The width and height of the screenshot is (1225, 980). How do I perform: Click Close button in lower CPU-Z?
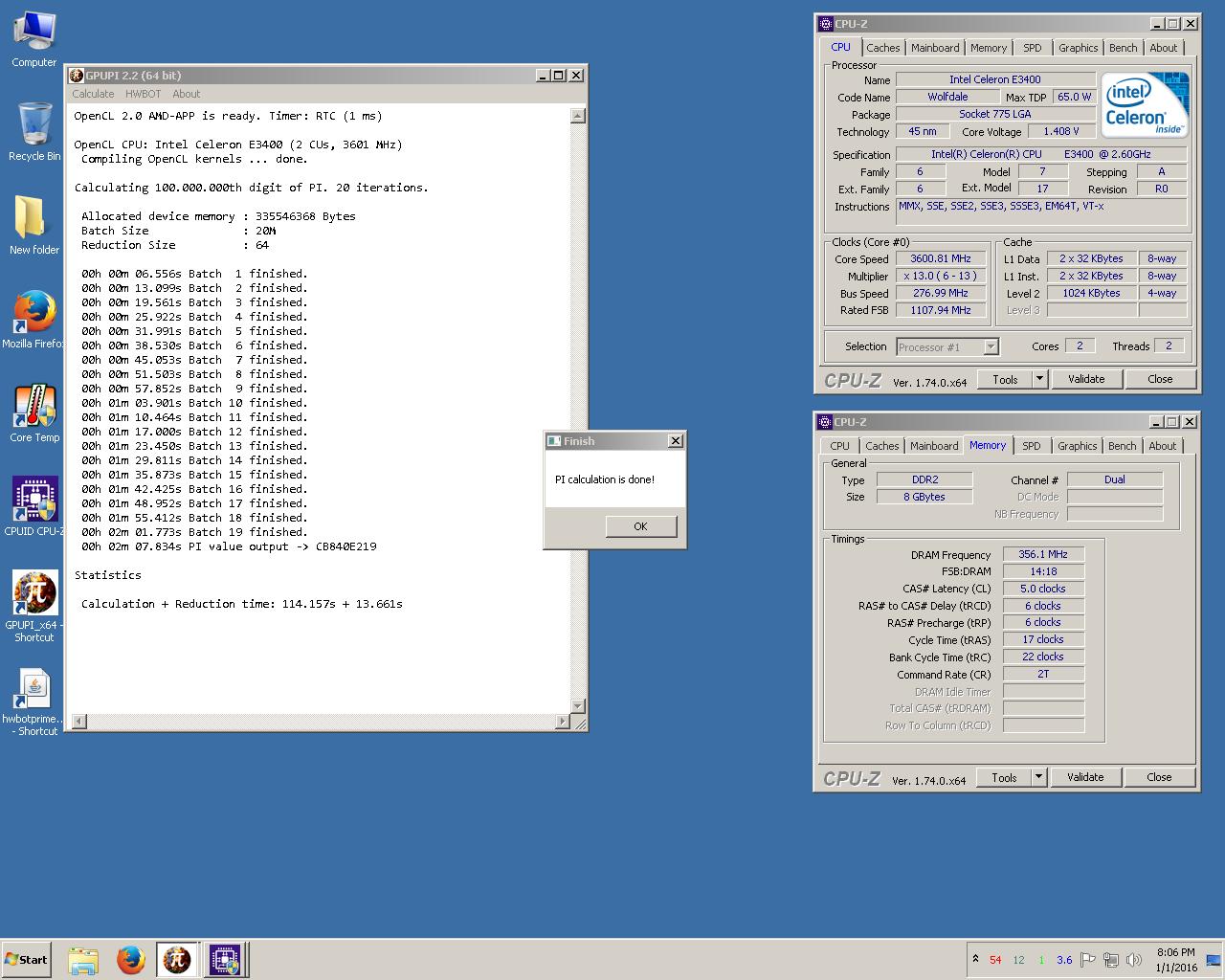coord(1159,777)
